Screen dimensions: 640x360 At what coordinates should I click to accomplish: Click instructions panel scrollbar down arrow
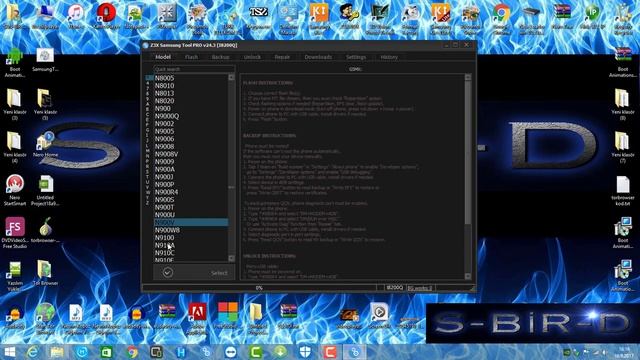[468, 276]
